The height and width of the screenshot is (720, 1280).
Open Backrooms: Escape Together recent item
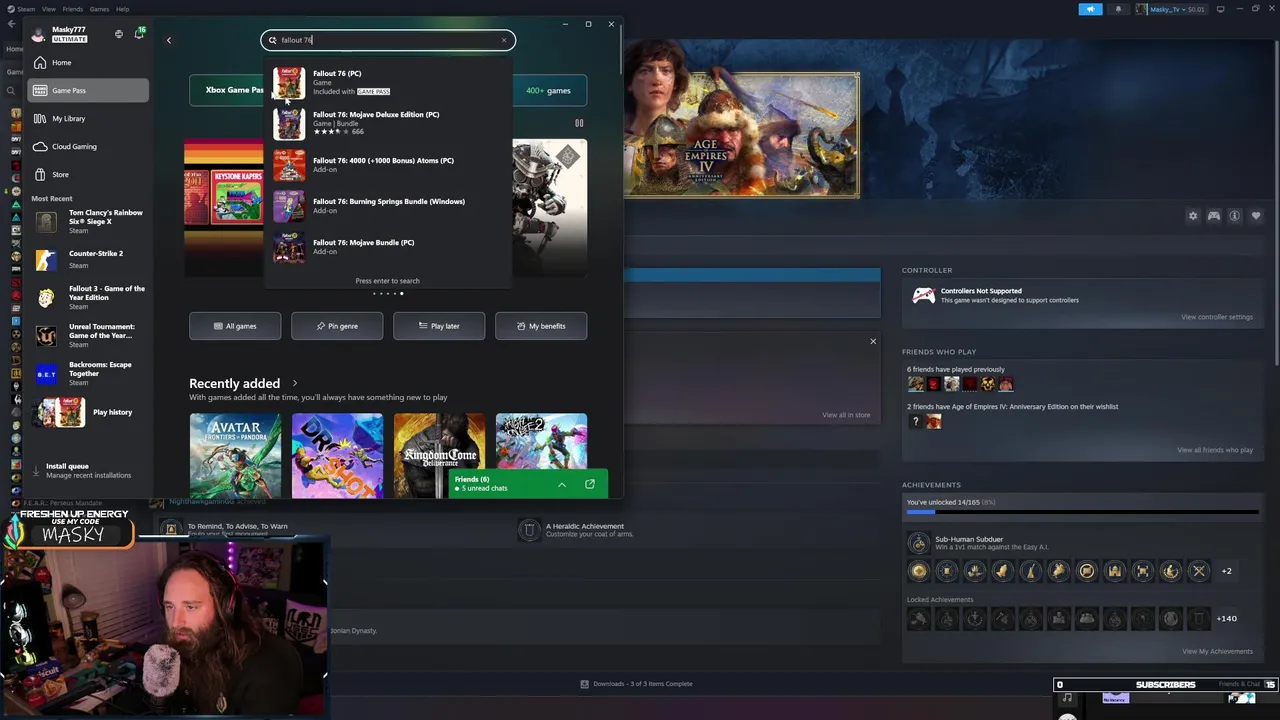[90, 373]
